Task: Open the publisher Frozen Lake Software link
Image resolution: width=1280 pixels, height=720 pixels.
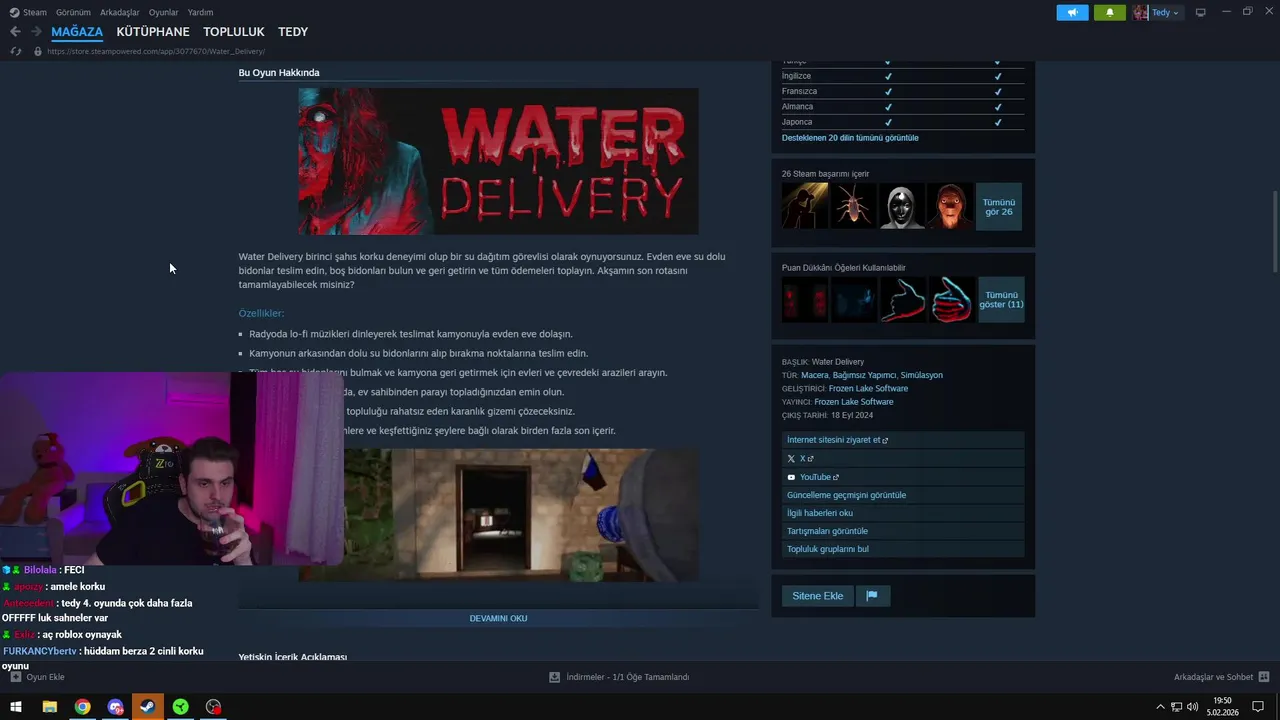Action: point(854,402)
